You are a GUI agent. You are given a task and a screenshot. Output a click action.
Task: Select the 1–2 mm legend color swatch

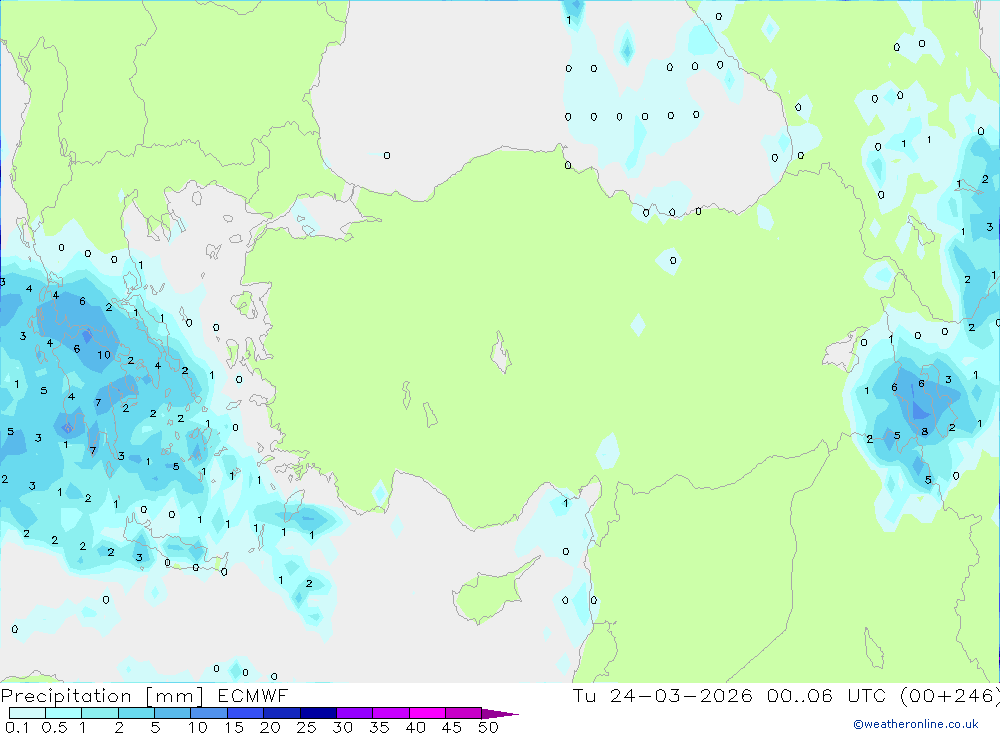[x=100, y=713]
